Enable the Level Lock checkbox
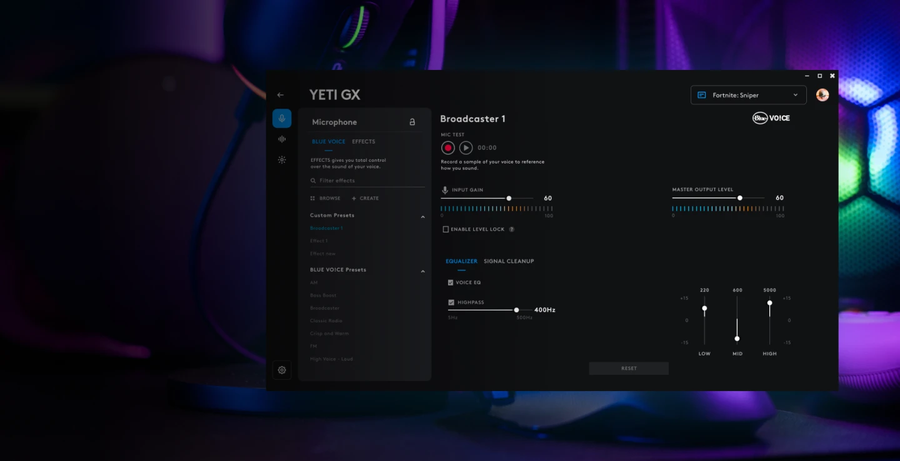Screen dimensions: 900x461 445,229
